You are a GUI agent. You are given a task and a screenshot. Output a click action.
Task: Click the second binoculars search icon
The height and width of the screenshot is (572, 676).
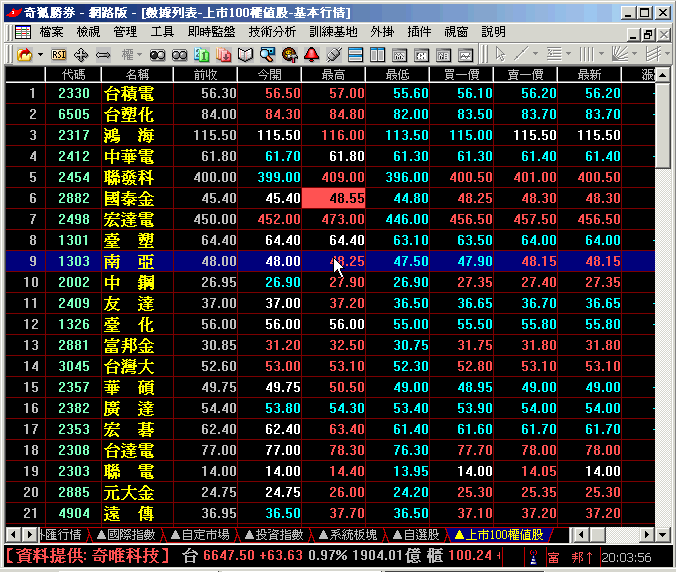(x=179, y=55)
